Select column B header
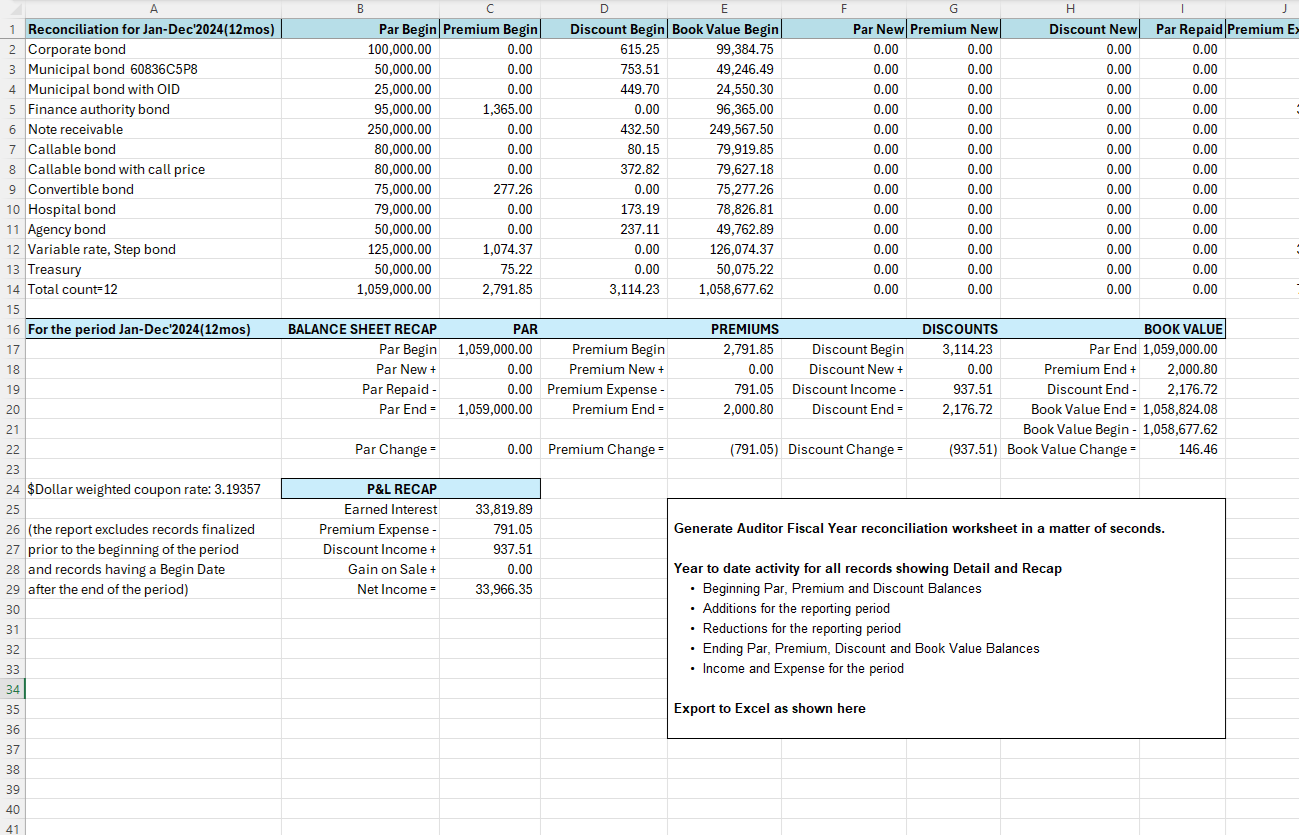Image resolution: width=1299 pixels, height=835 pixels. 360,9
